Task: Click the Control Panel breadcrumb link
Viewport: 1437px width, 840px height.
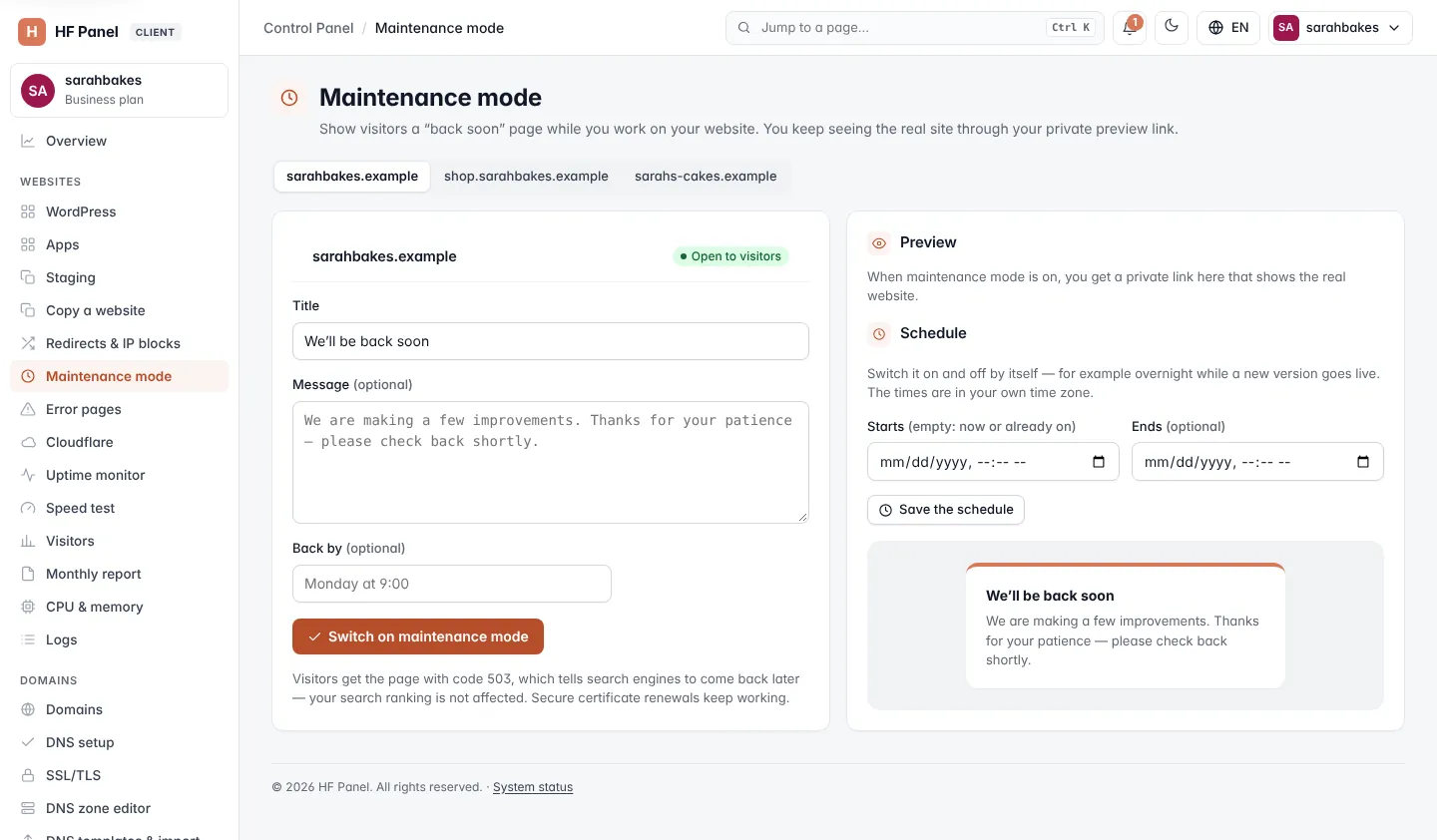Action: (x=308, y=28)
